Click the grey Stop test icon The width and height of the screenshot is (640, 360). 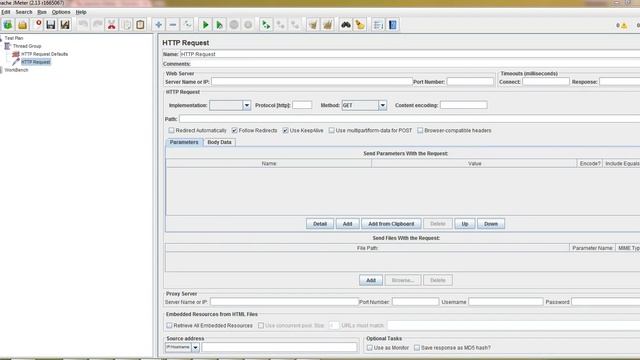coord(234,25)
